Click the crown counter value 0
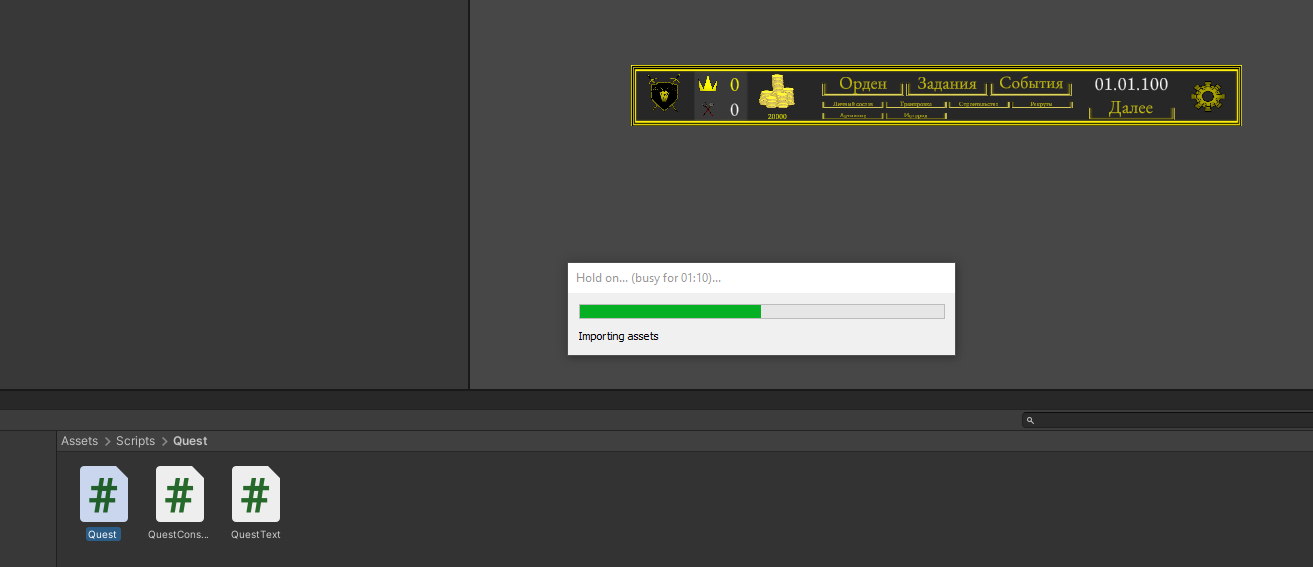The image size is (1313, 567). pyautogui.click(x=734, y=85)
